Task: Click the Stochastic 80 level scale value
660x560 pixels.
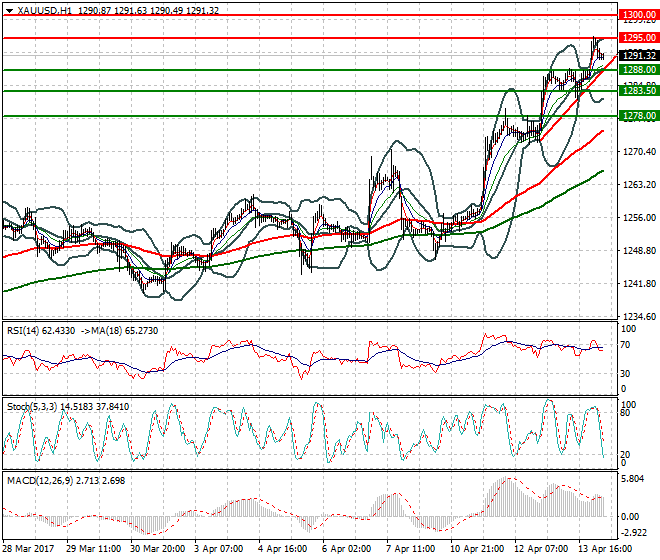Action: [x=625, y=413]
